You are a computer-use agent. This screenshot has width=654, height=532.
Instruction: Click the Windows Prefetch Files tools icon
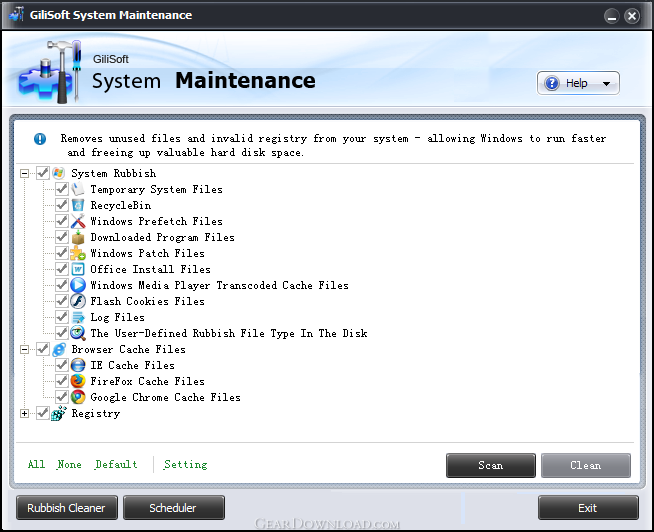click(78, 221)
